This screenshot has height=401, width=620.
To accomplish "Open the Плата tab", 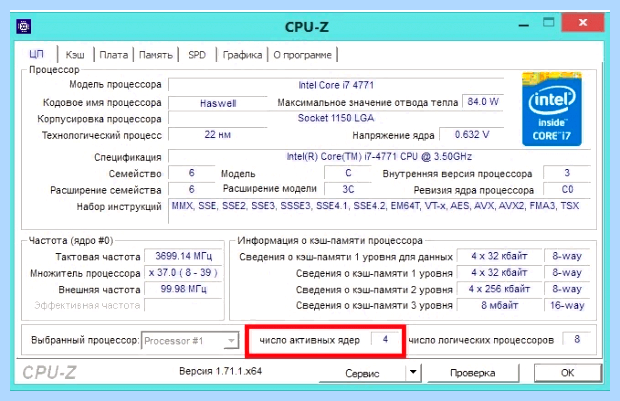I will (113, 55).
